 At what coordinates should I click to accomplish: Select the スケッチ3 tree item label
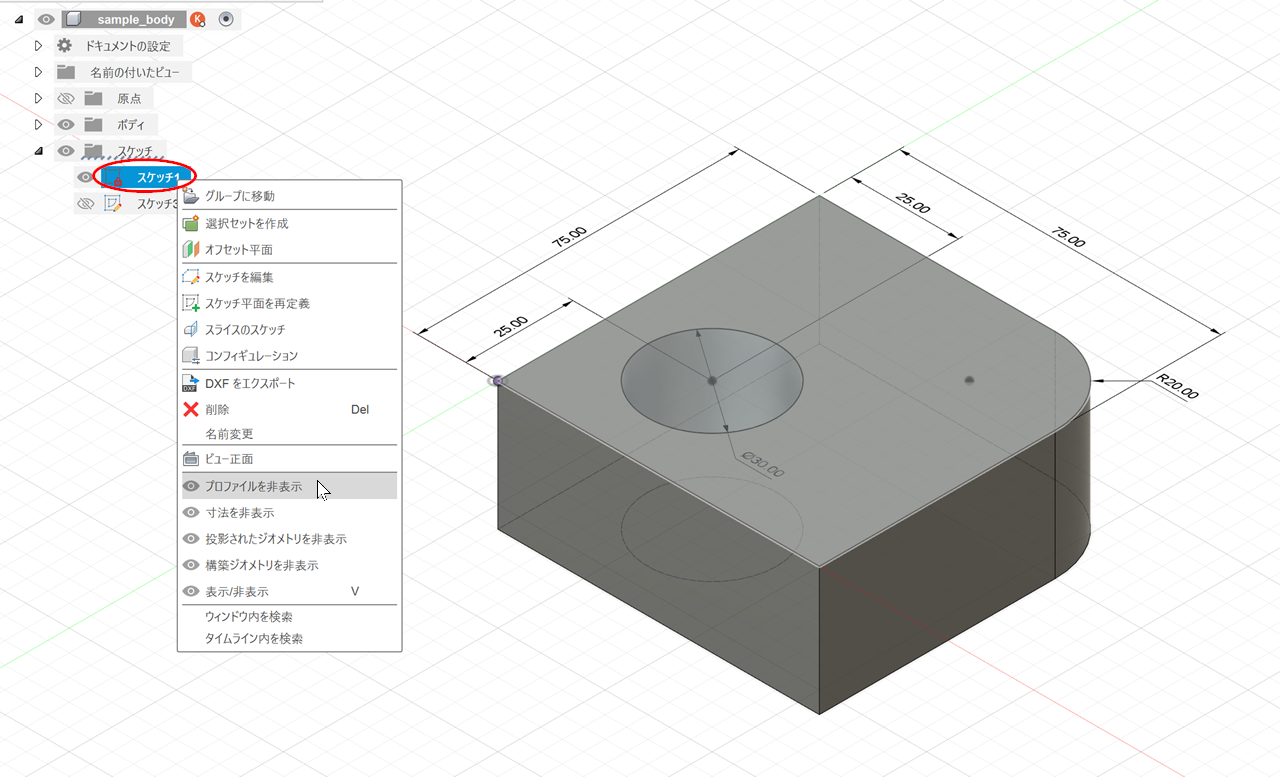click(x=158, y=203)
